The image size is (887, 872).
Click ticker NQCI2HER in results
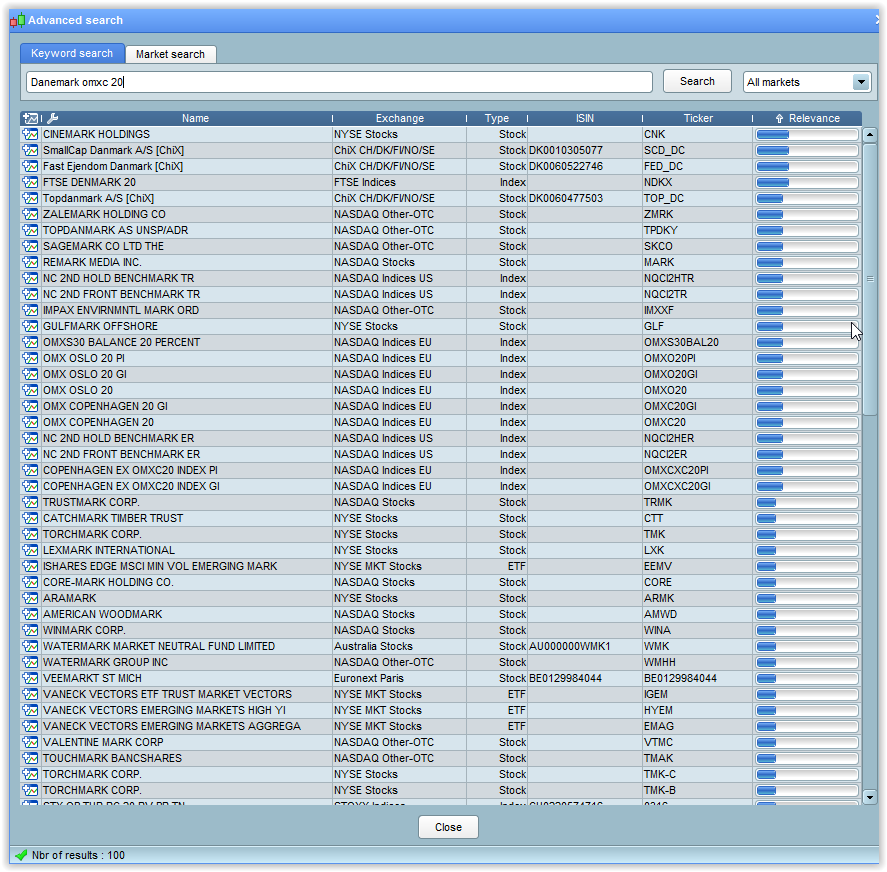tap(669, 438)
